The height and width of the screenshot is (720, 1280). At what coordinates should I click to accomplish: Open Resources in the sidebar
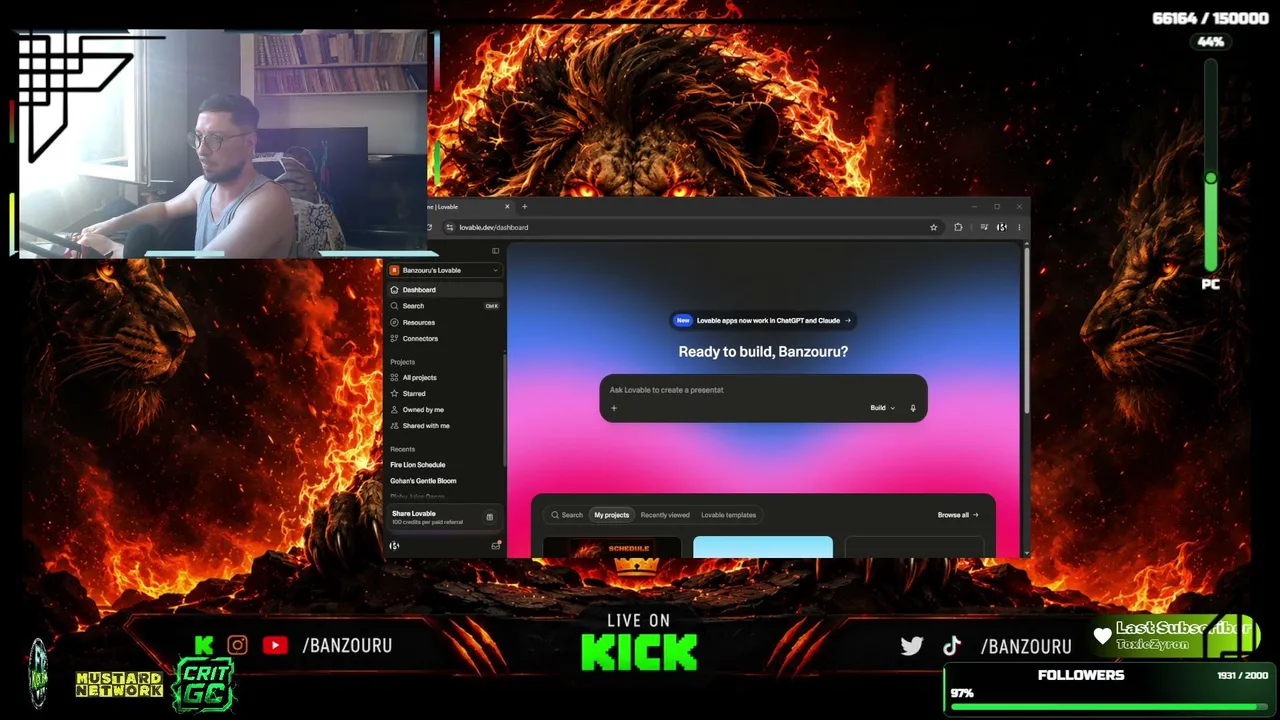pos(444,322)
